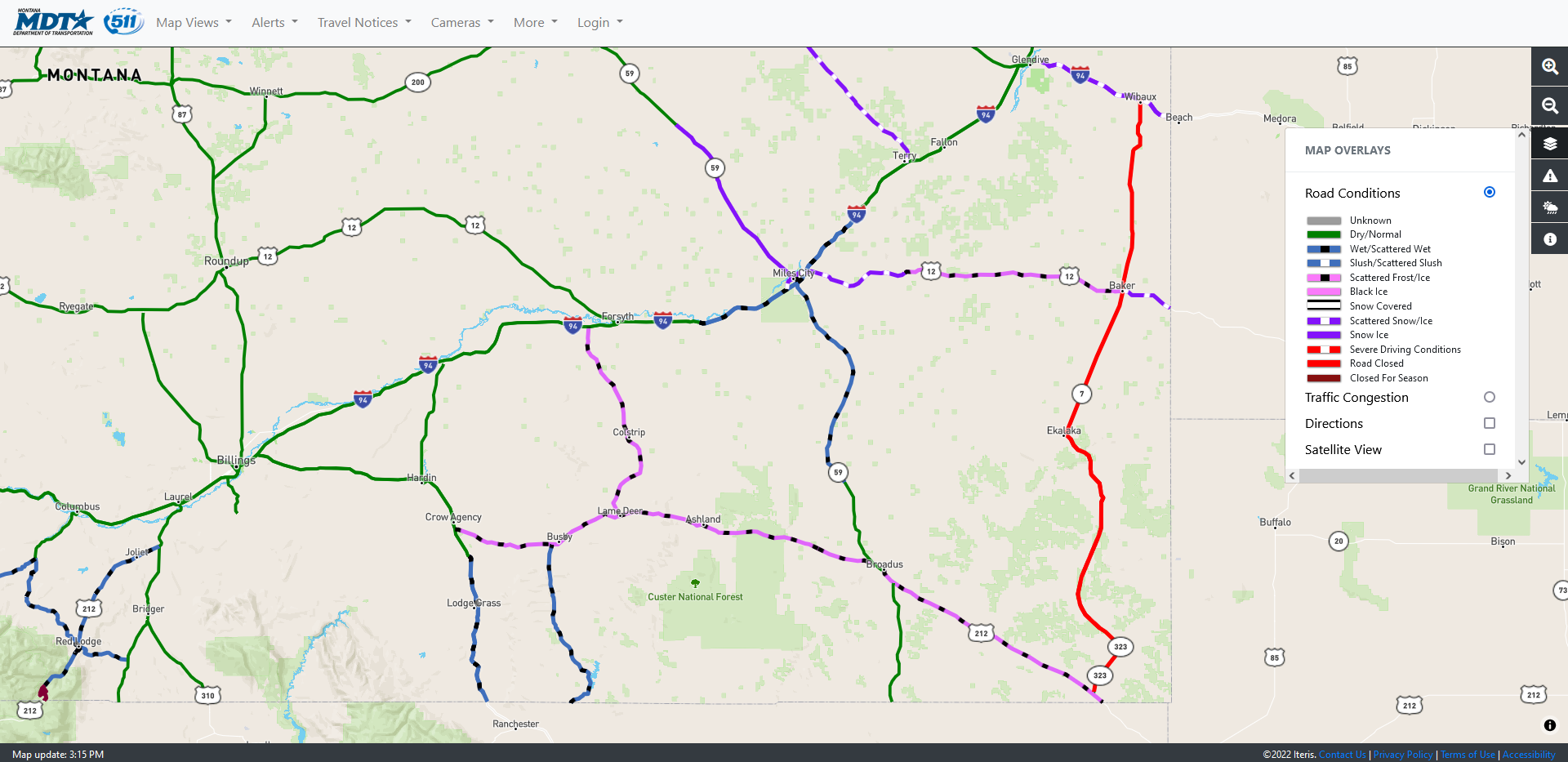Click the info icon in right sidebar
The height and width of the screenshot is (762, 1568).
click(1549, 239)
